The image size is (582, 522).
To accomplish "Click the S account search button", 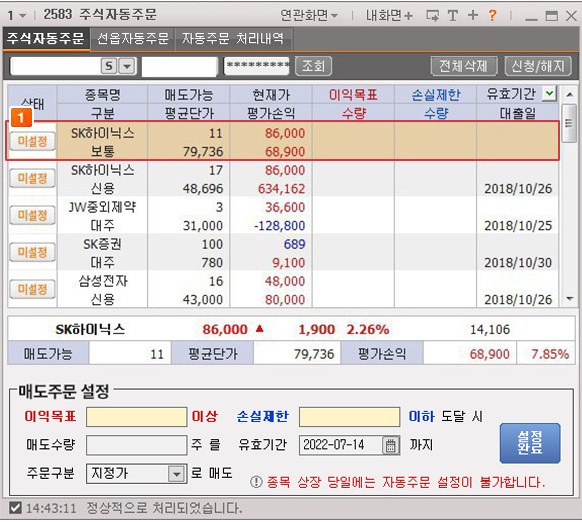I will [x=109, y=66].
